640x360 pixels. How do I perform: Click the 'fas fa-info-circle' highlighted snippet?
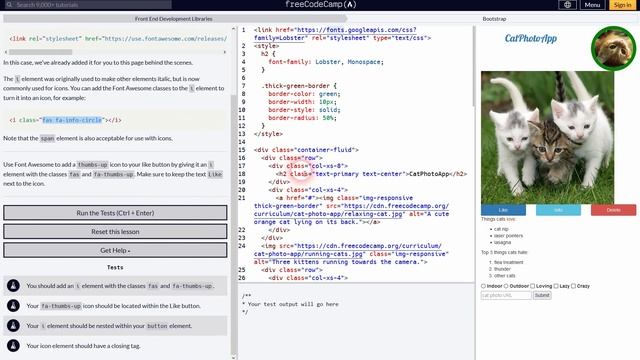coord(72,120)
